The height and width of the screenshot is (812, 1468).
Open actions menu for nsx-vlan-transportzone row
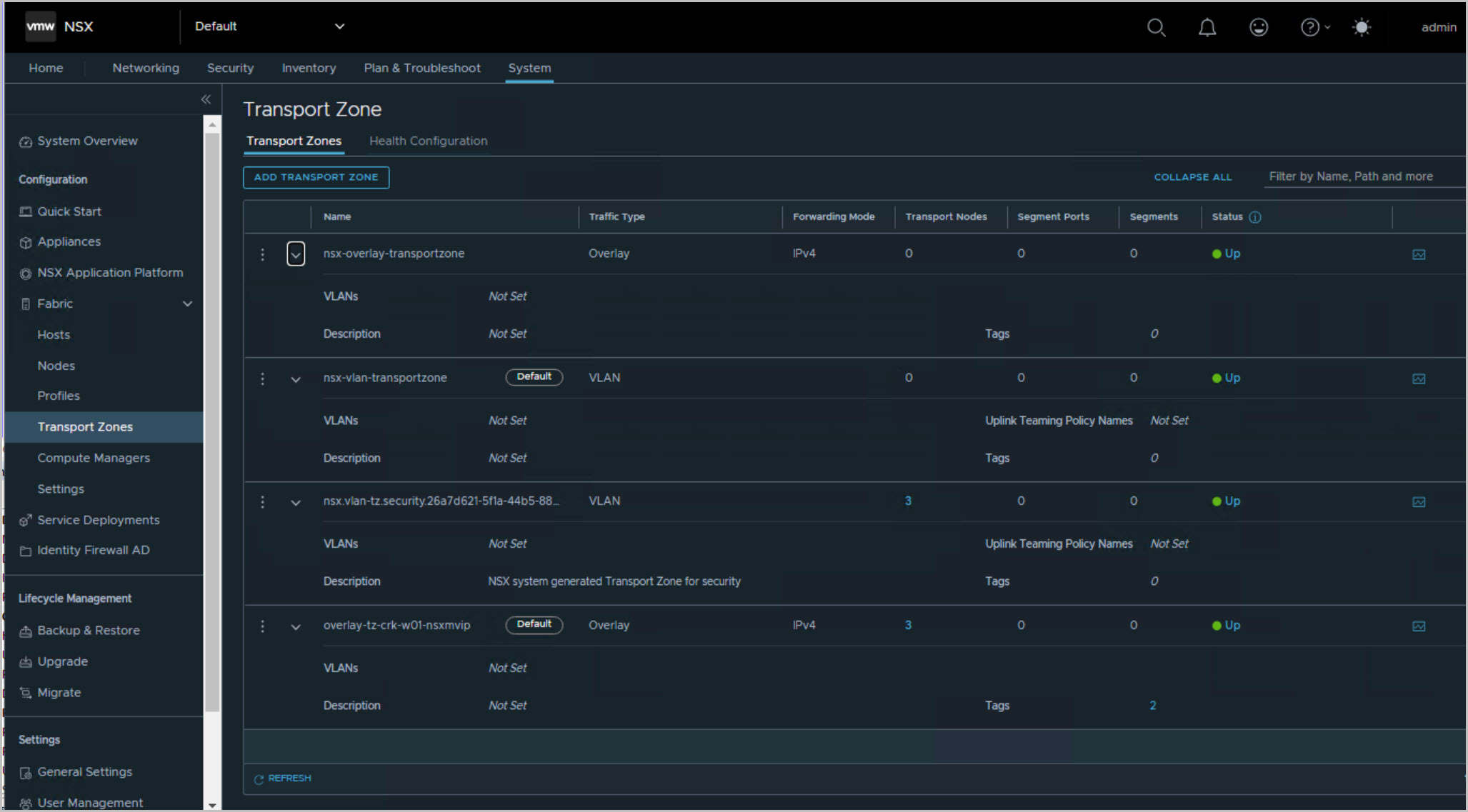click(262, 379)
